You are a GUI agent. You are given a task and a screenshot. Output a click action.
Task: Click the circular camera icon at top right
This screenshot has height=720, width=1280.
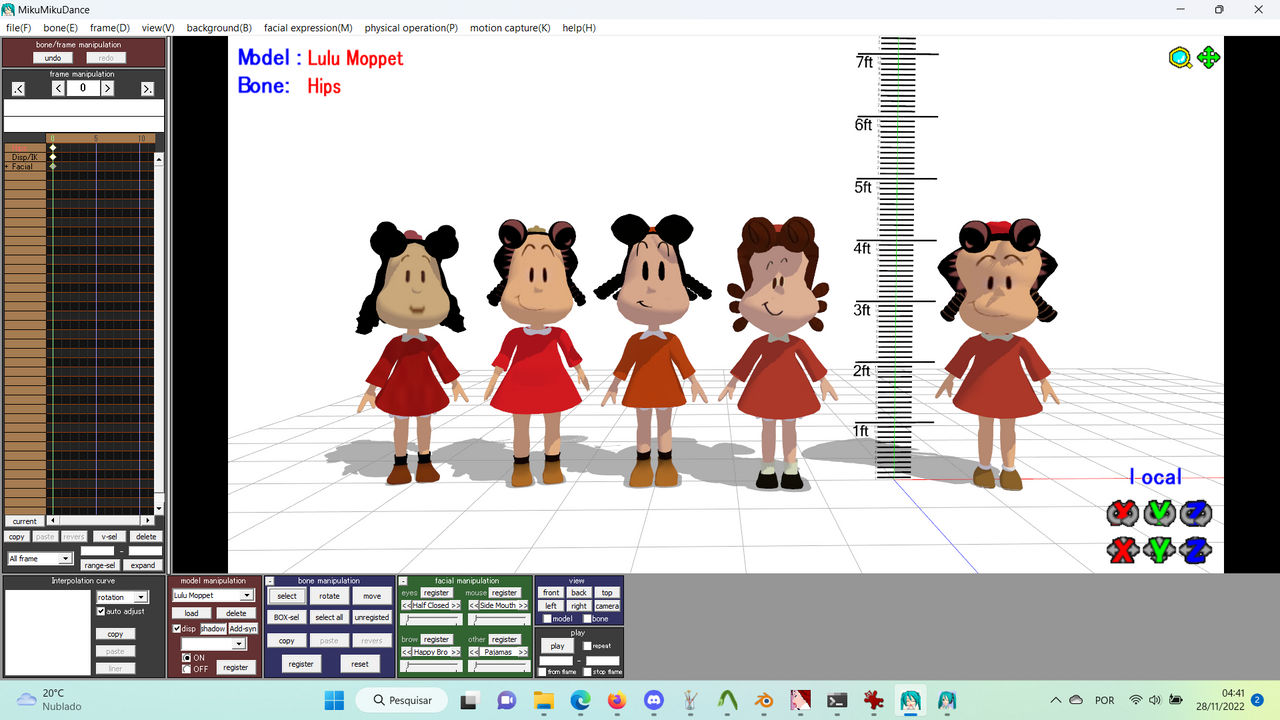pyautogui.click(x=1180, y=58)
